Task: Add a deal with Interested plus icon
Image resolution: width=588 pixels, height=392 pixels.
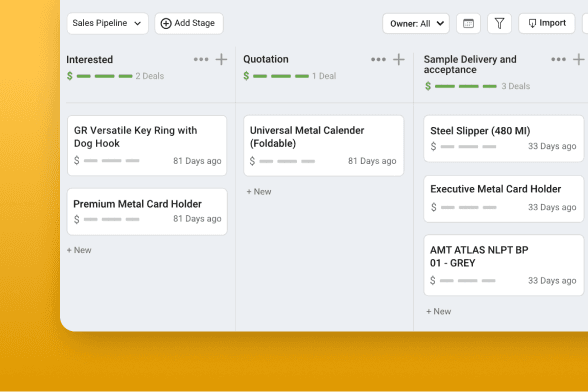Action: click(221, 59)
